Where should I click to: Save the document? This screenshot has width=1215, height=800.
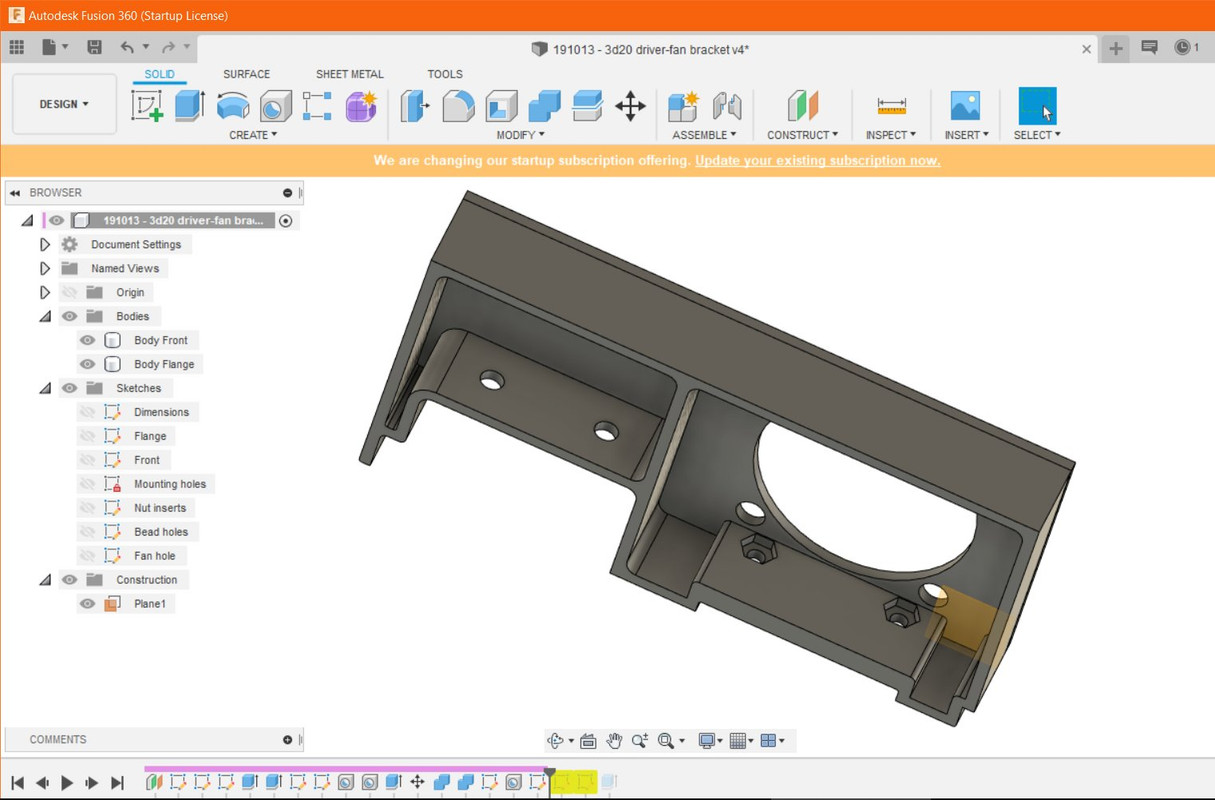click(x=94, y=47)
